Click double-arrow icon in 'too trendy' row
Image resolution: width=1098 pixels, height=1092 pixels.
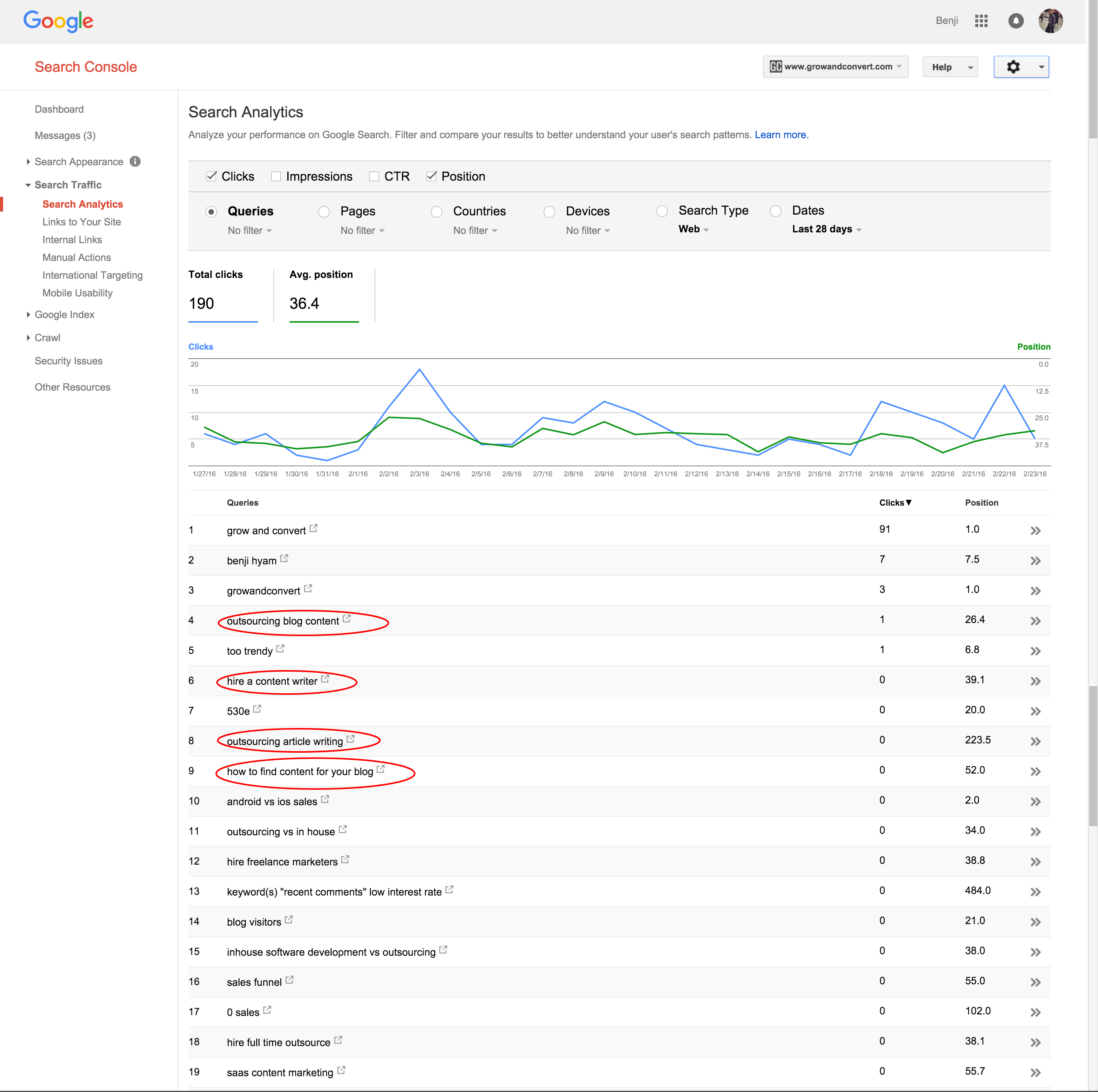[1035, 651]
